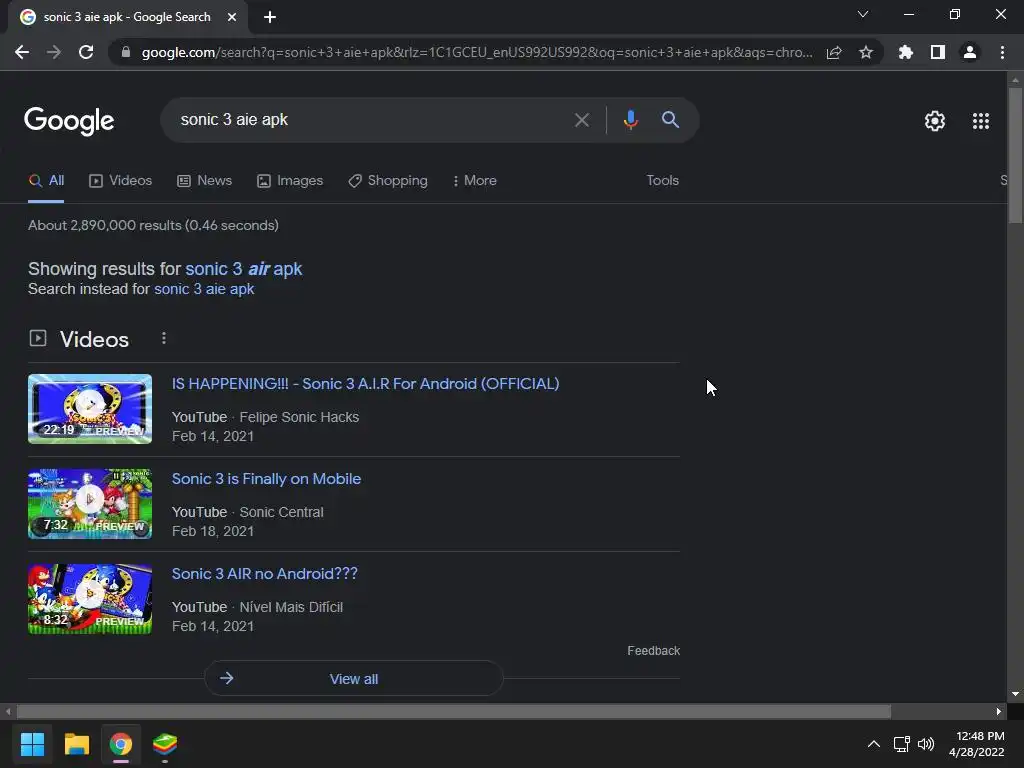Click the vertical page scrollbar thumb

coord(1015,155)
